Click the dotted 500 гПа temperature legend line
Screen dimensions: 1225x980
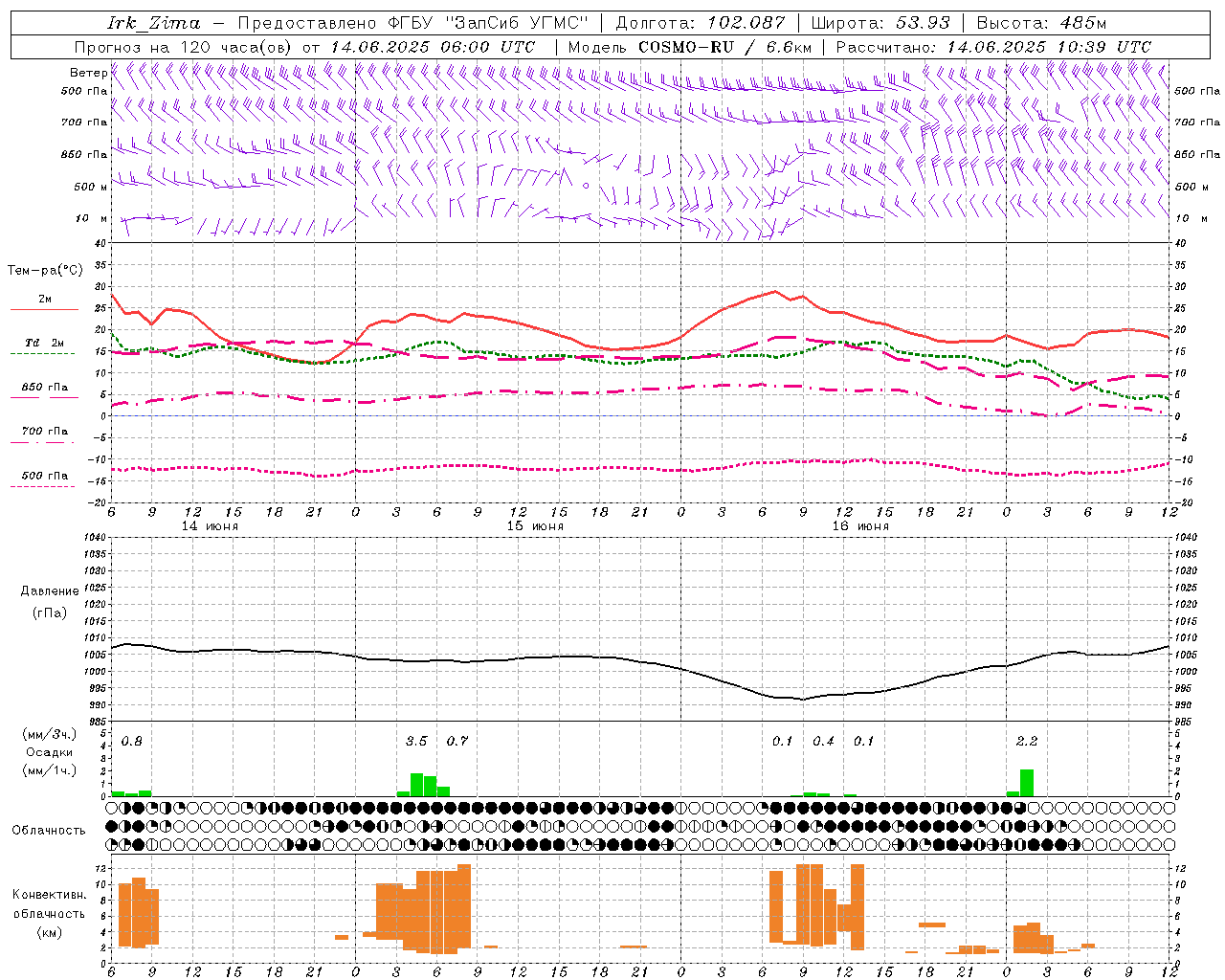[x=42, y=486]
